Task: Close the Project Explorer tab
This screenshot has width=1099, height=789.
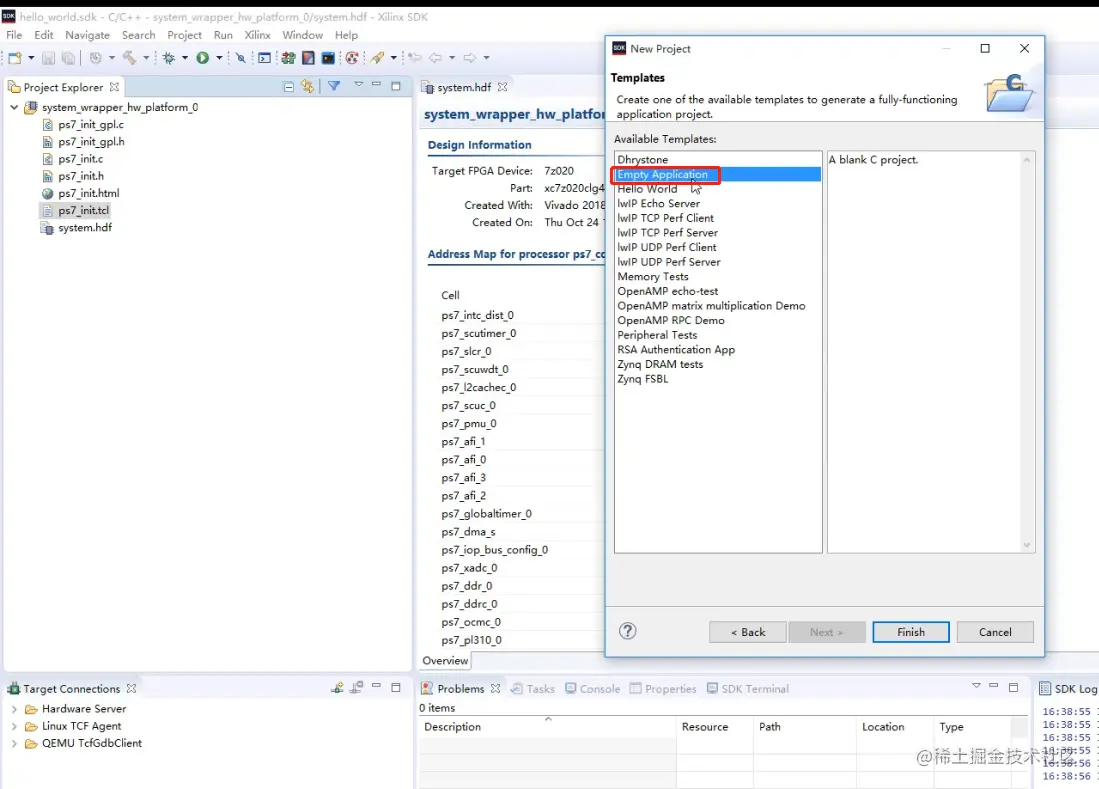Action: (114, 87)
